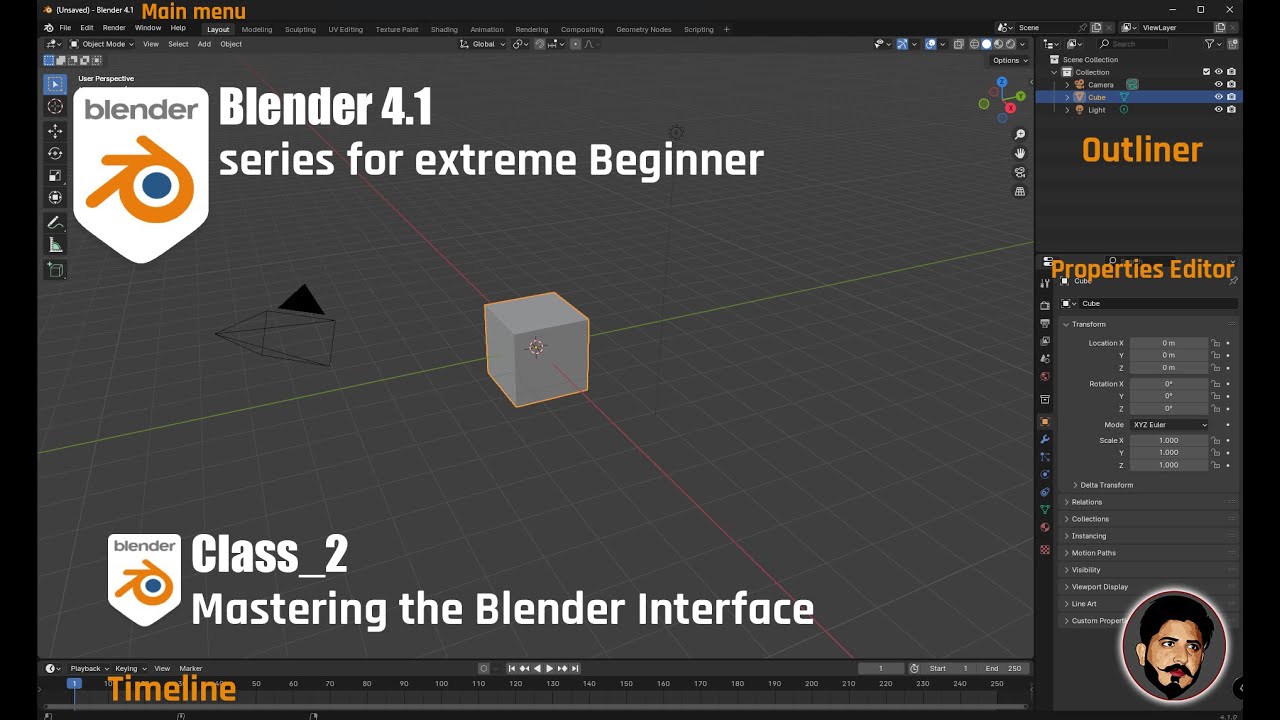Open the File menu

tap(65, 28)
